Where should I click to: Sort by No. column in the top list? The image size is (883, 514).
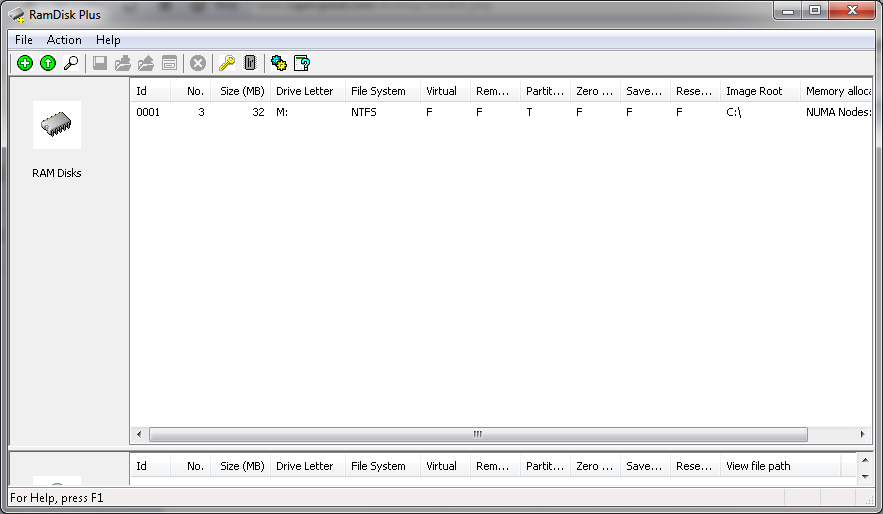pos(190,91)
